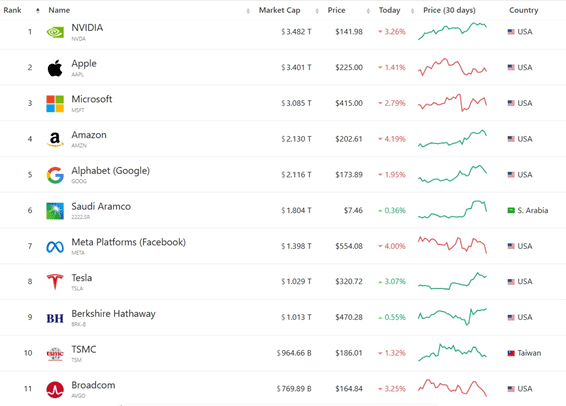The image size is (566, 406).
Task: Open the Broadcom company link
Action: (93, 385)
